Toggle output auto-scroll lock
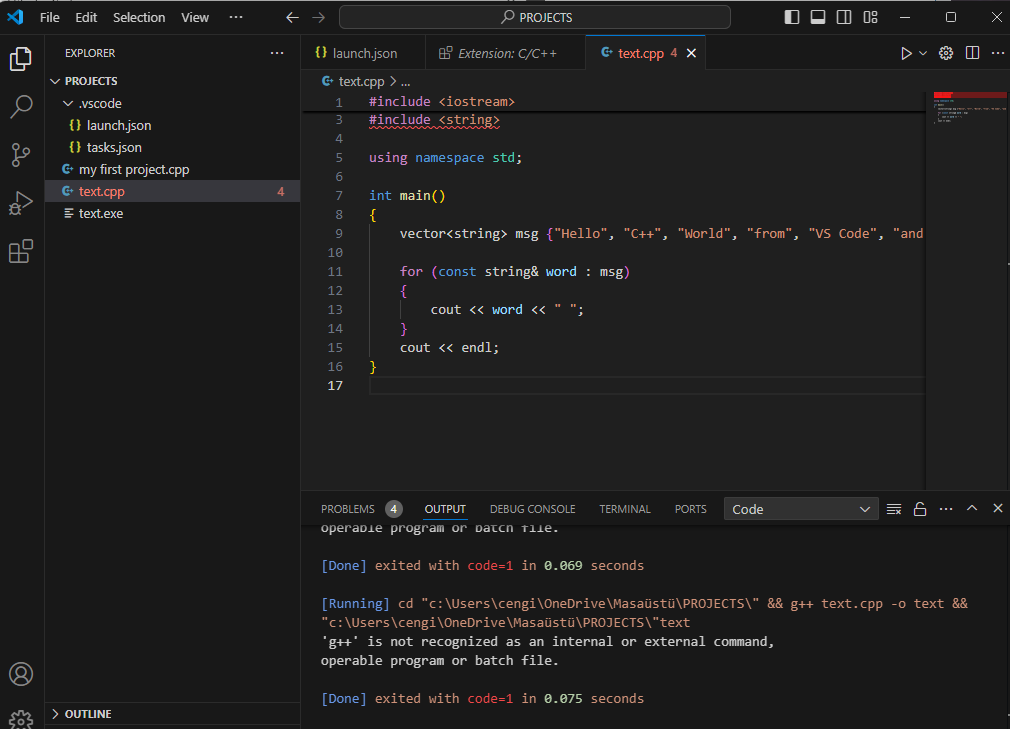1010x729 pixels. click(920, 509)
